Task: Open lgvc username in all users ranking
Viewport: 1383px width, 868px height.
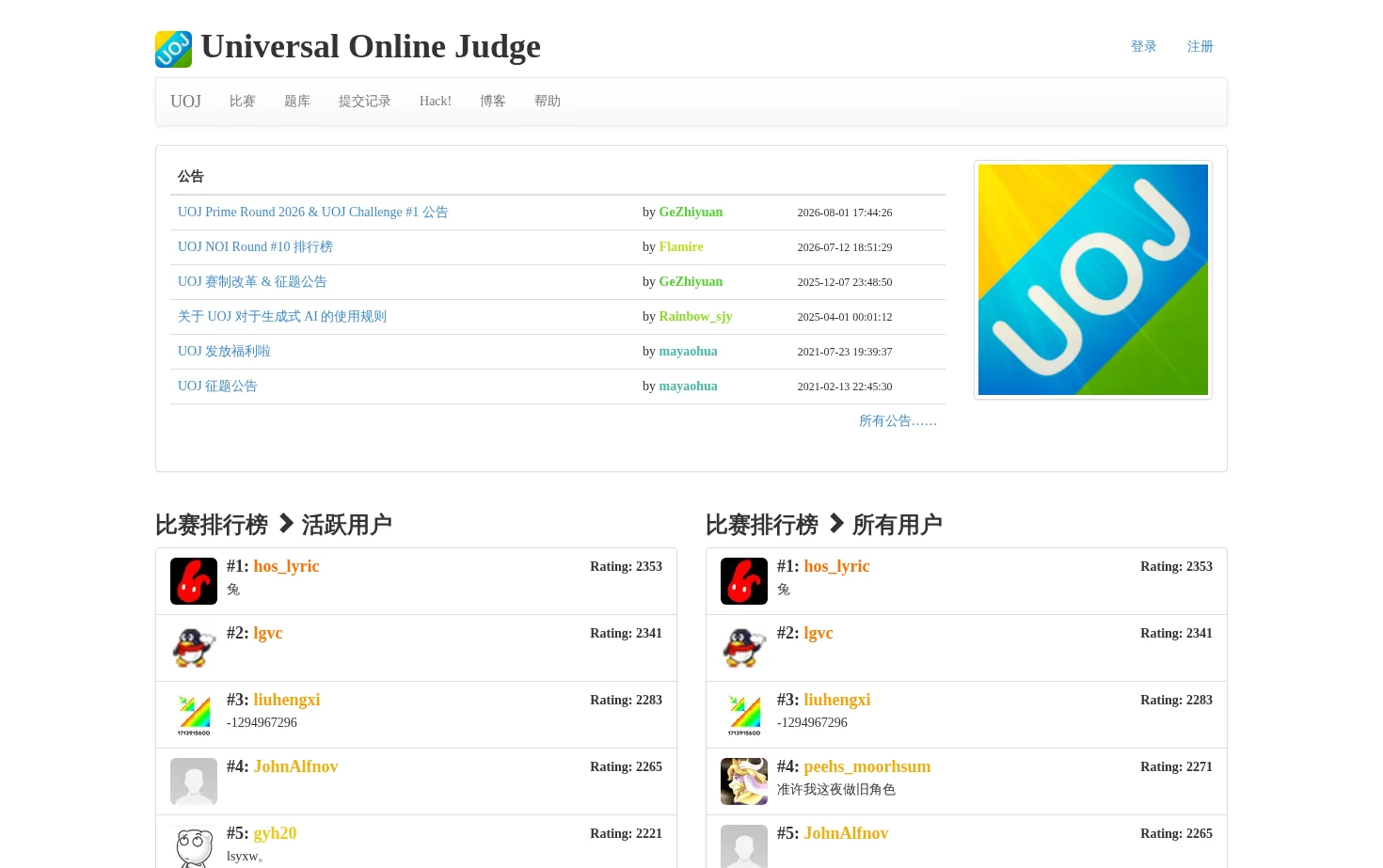Action: click(x=819, y=633)
